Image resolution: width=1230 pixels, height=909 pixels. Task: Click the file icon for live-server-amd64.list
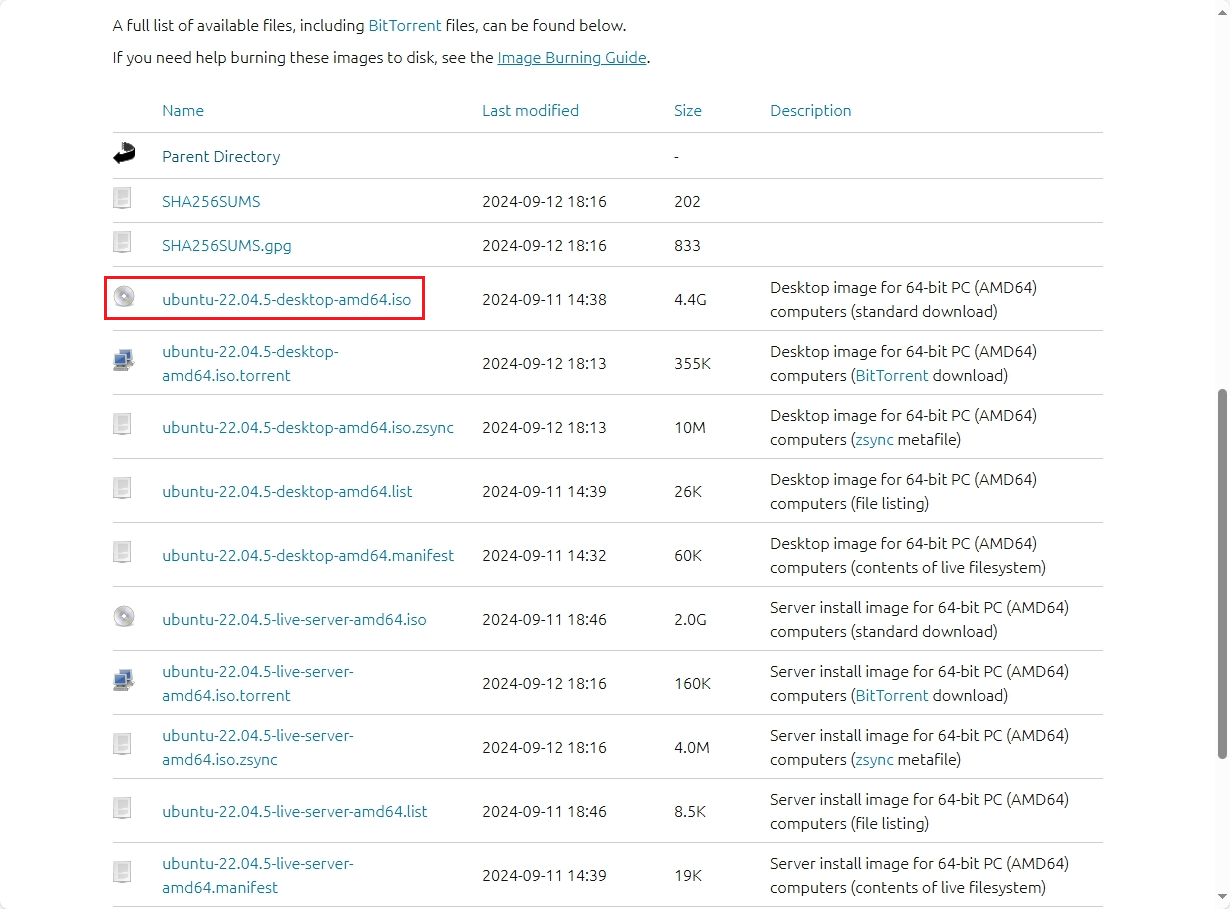pyautogui.click(x=122, y=808)
